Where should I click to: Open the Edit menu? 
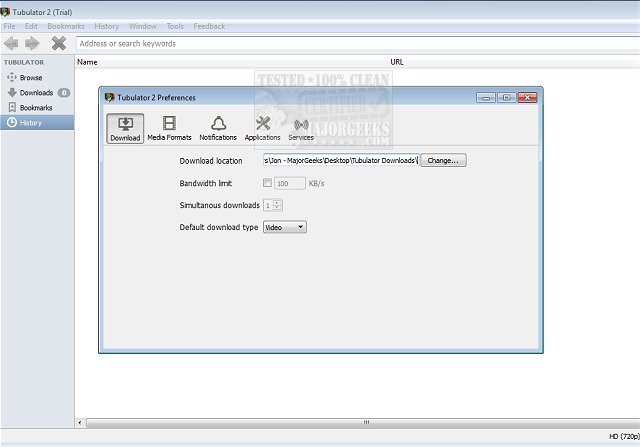tap(31, 26)
